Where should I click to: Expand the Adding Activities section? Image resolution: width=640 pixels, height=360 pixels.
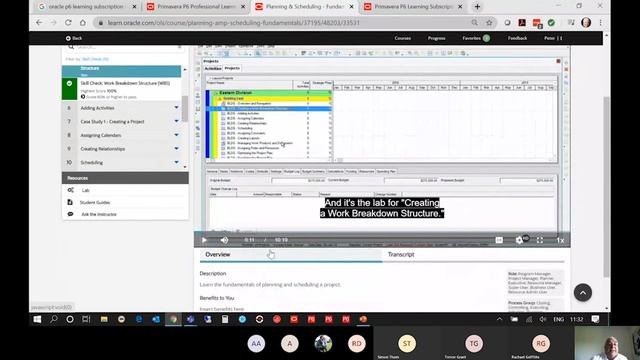pos(176,108)
